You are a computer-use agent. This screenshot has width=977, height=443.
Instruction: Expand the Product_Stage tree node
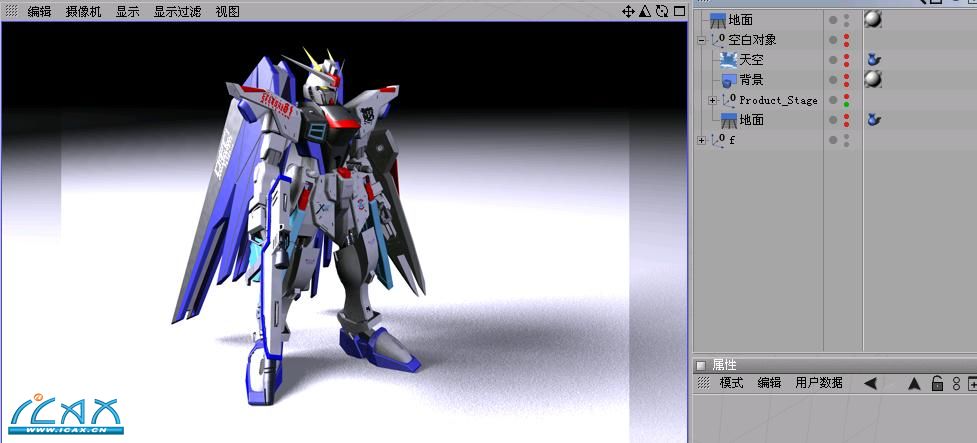coord(713,100)
